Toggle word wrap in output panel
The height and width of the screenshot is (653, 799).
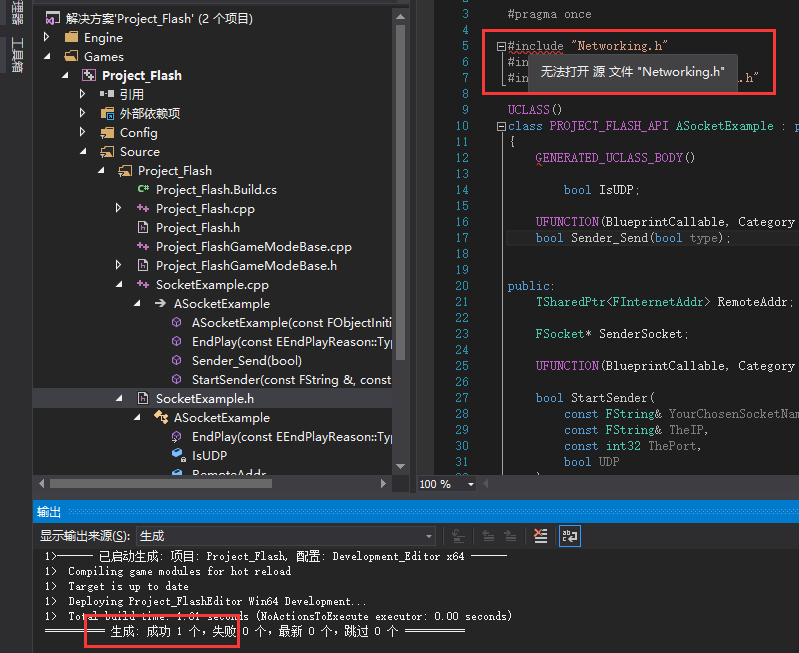point(569,536)
